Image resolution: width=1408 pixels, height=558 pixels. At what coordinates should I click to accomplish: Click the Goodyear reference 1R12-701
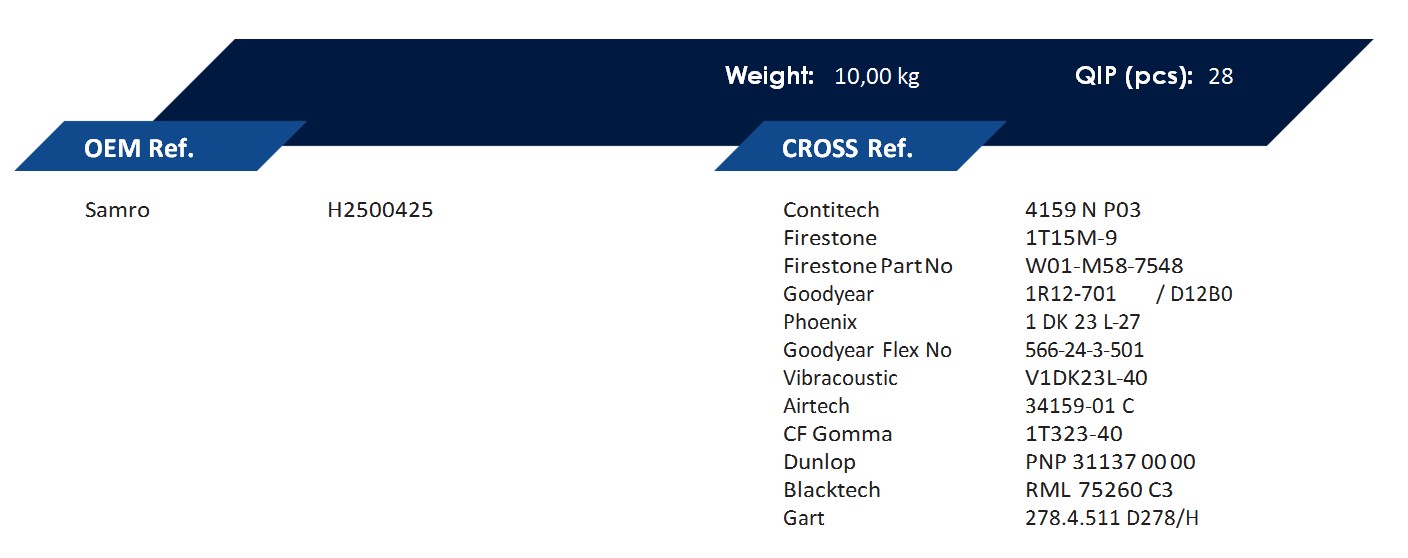(x=1071, y=294)
